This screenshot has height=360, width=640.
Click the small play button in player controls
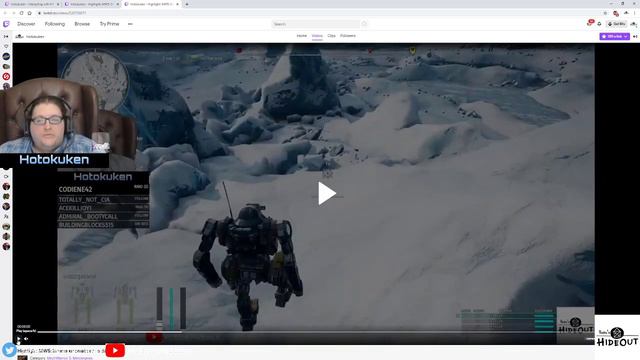tap(19, 338)
